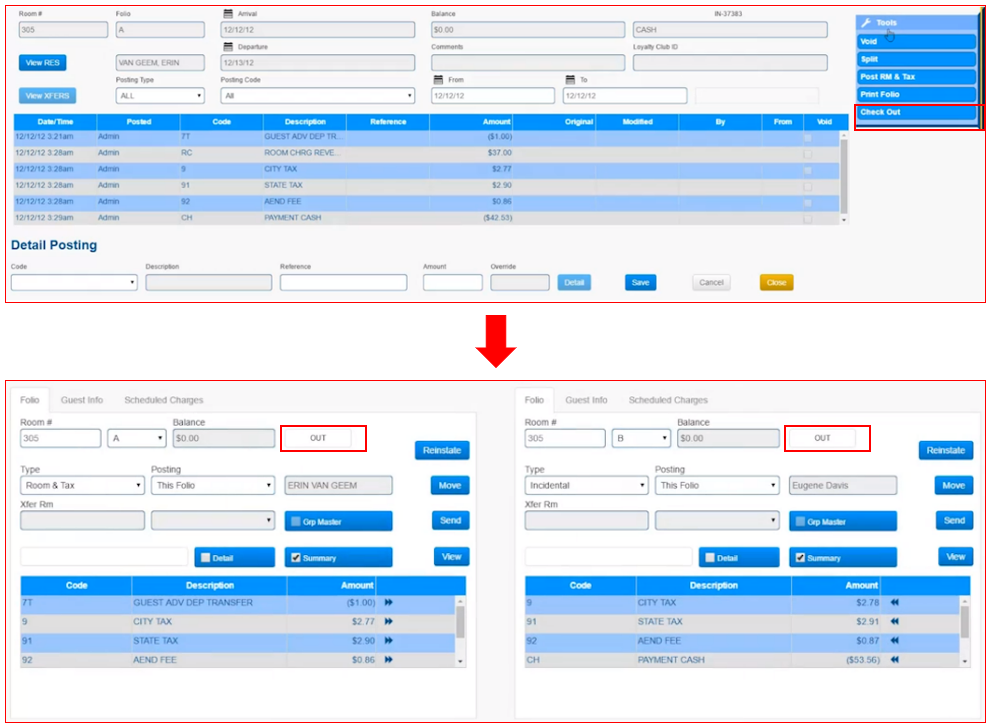Click the To date calendar icon
This screenshot has height=727, width=990.
click(570, 80)
